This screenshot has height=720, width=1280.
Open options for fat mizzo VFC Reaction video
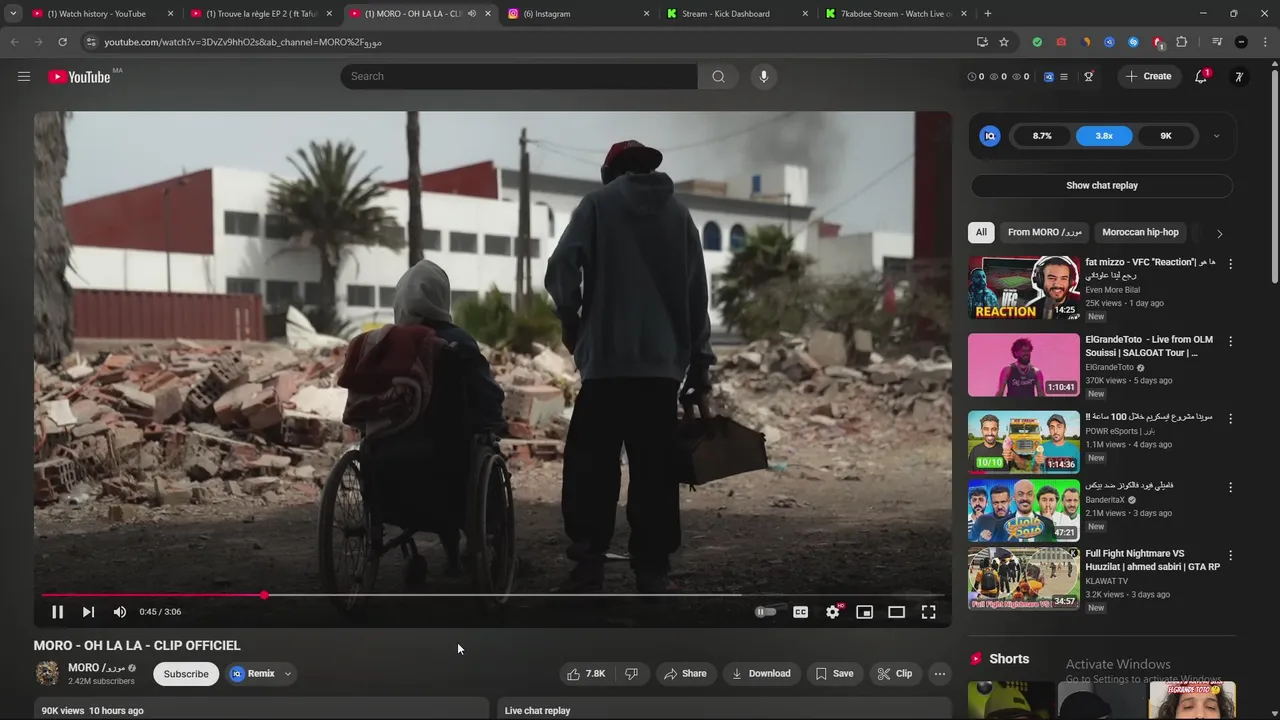pos(1230,264)
